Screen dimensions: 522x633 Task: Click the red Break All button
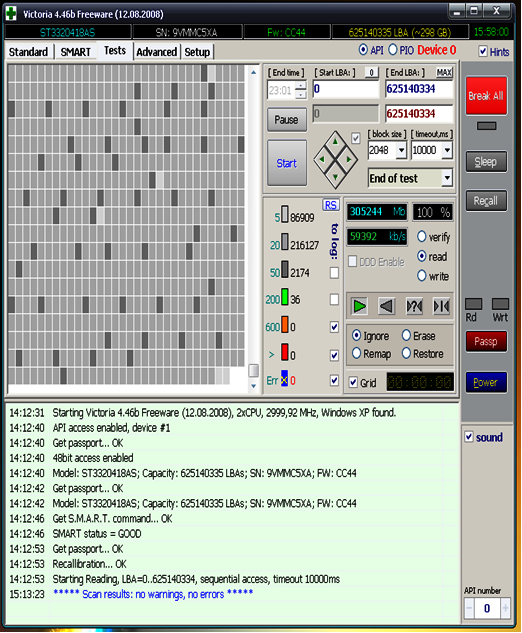pyautogui.click(x=486, y=96)
